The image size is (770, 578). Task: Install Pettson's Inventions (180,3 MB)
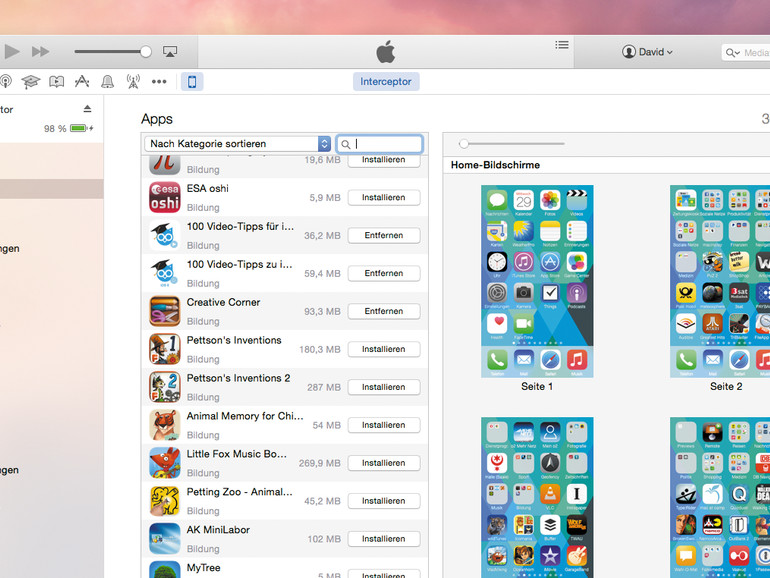click(x=384, y=349)
